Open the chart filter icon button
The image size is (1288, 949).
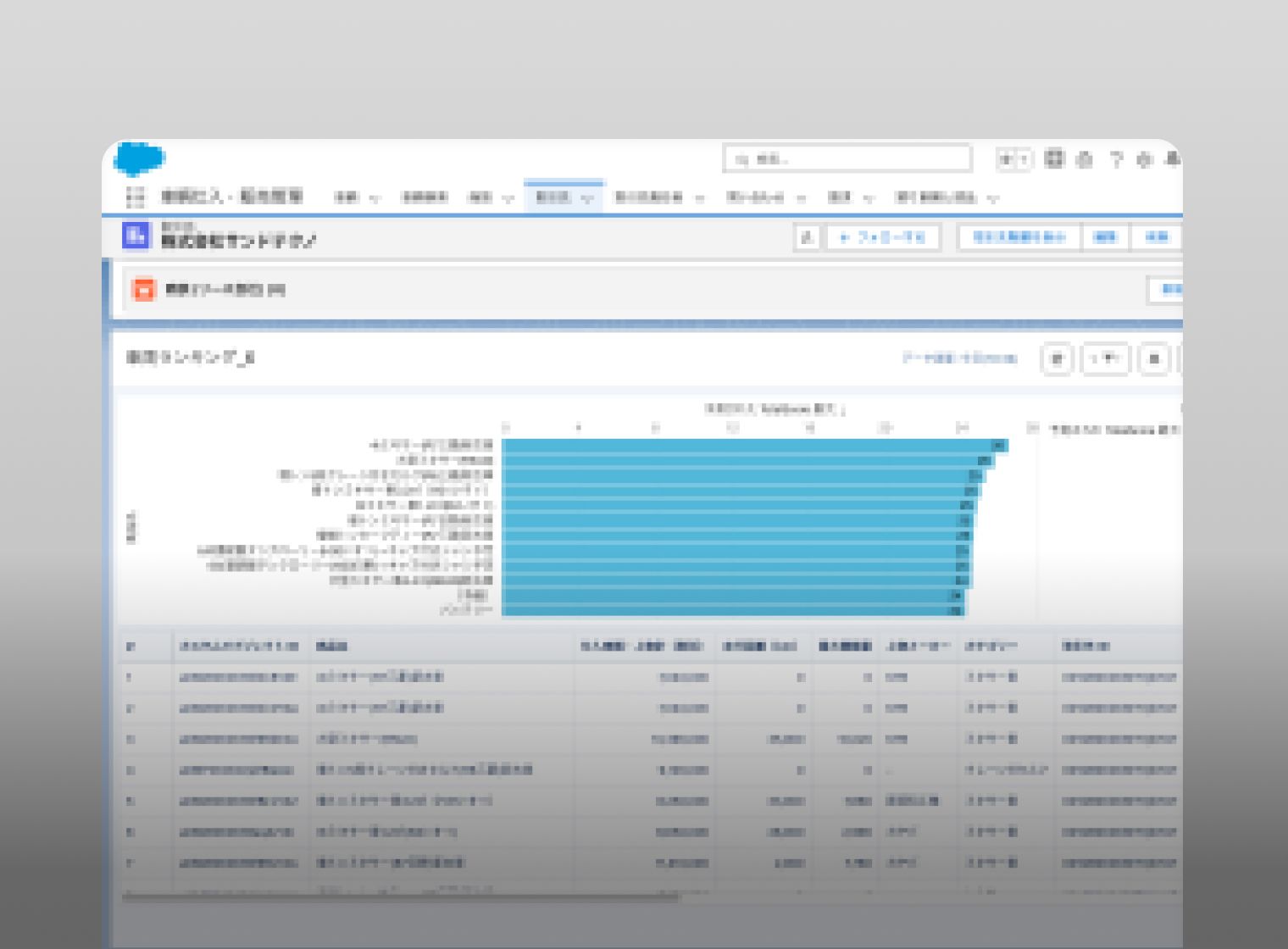tap(1057, 359)
